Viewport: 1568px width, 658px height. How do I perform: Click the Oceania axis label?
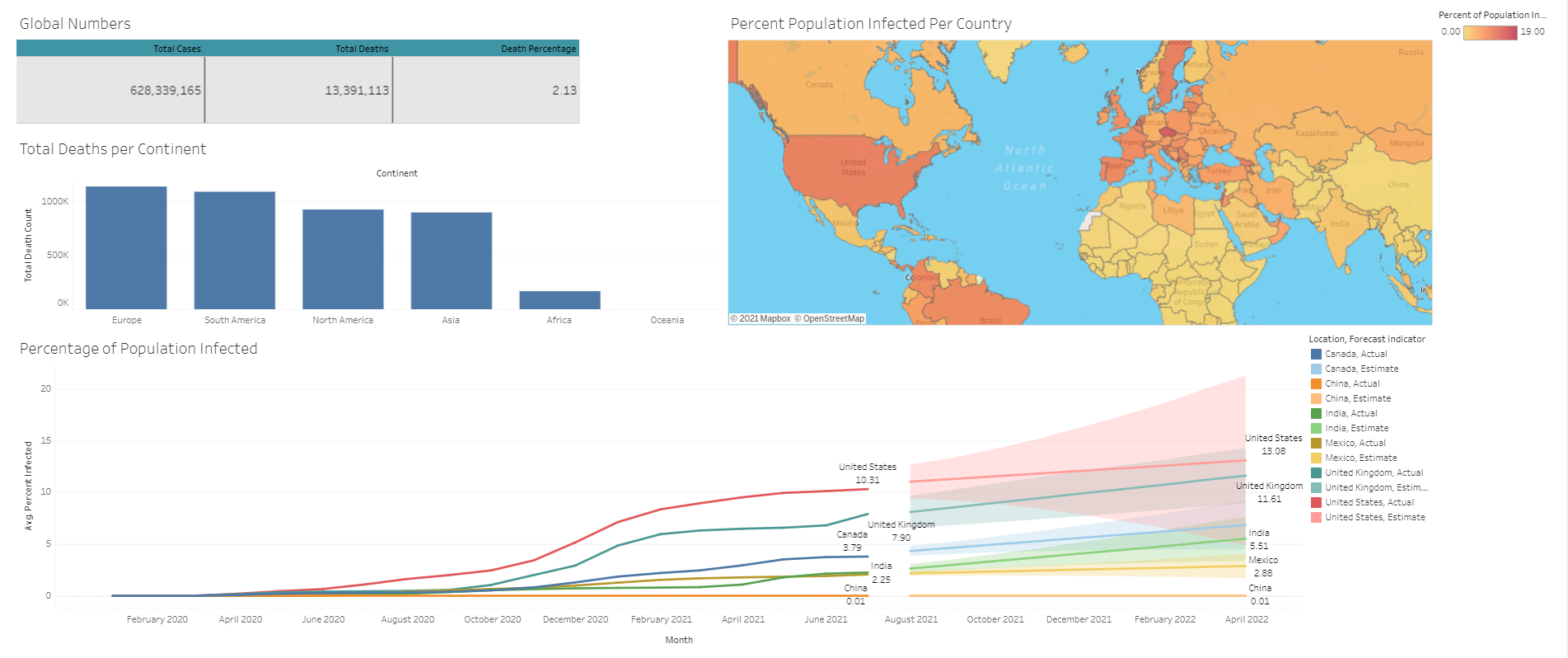tap(667, 321)
